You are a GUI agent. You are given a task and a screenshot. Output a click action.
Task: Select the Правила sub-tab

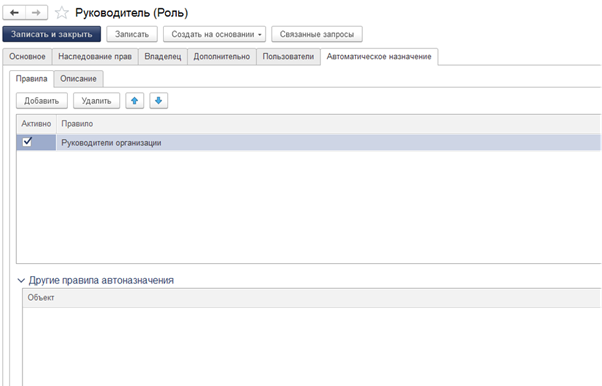31,79
